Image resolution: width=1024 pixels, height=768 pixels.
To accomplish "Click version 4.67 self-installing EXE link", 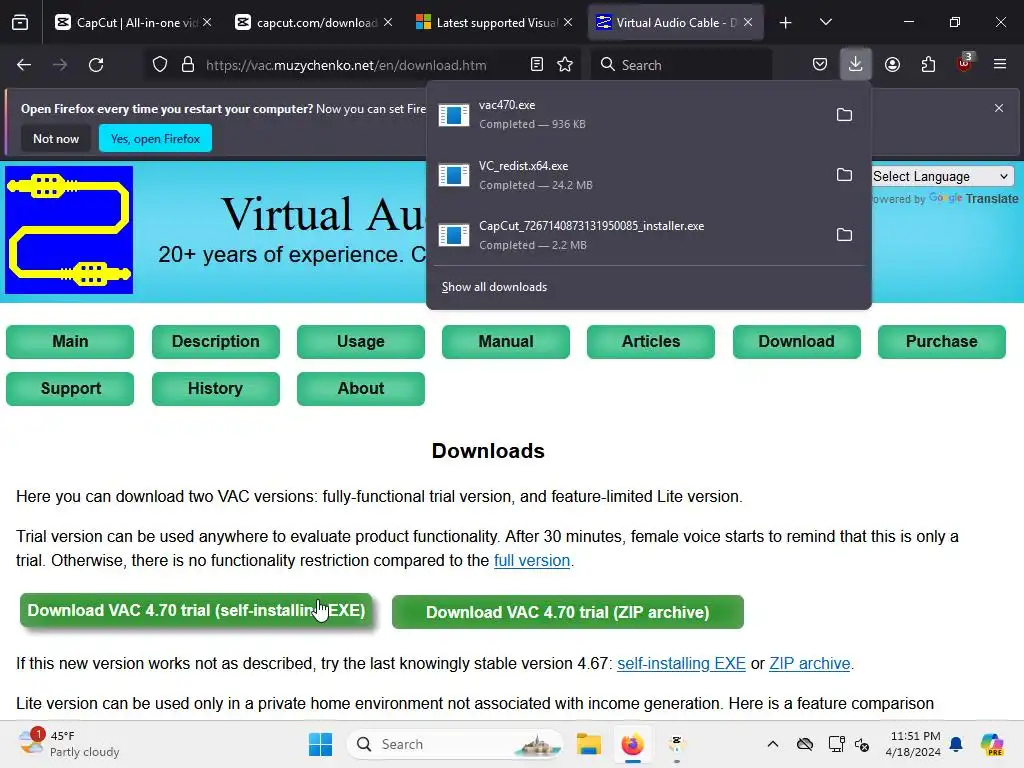I will tap(681, 664).
